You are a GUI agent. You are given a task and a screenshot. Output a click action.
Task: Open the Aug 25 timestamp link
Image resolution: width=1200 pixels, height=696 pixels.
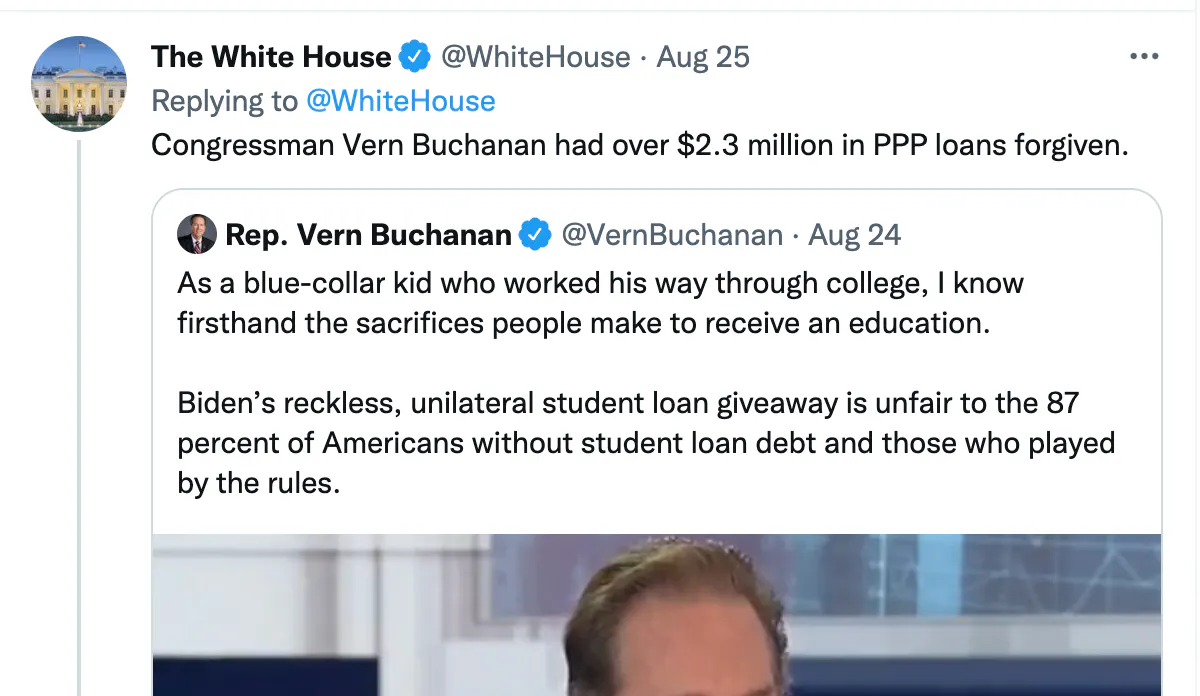click(x=703, y=58)
